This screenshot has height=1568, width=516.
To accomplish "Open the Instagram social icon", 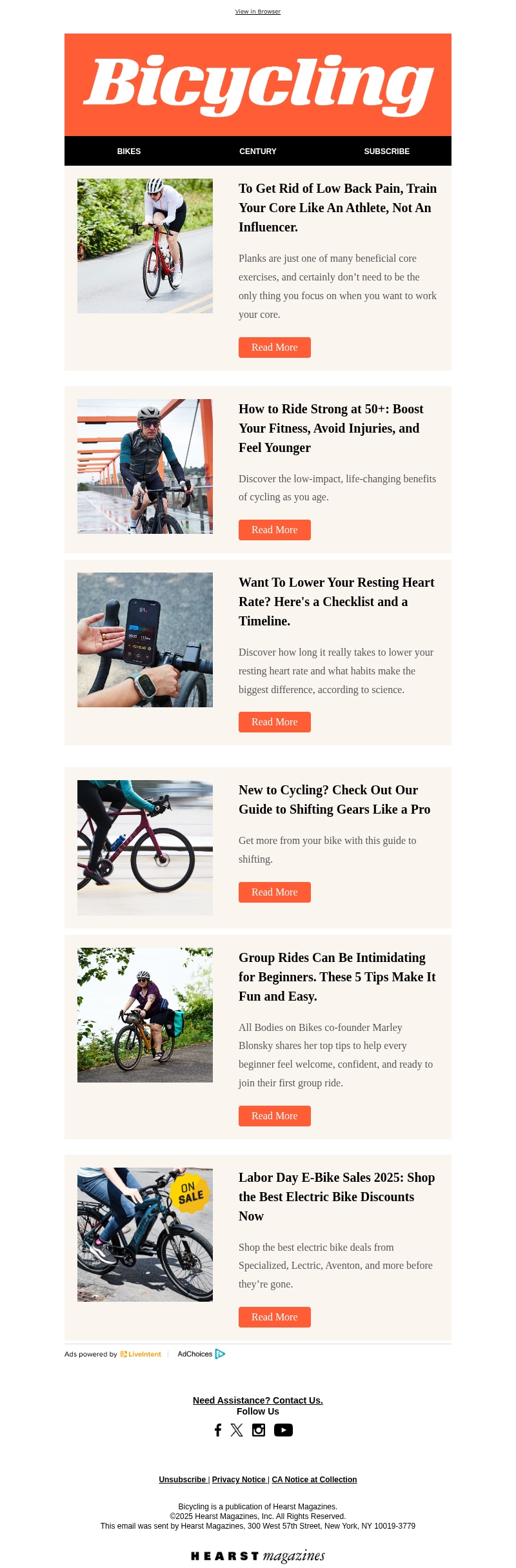I will [x=259, y=1430].
